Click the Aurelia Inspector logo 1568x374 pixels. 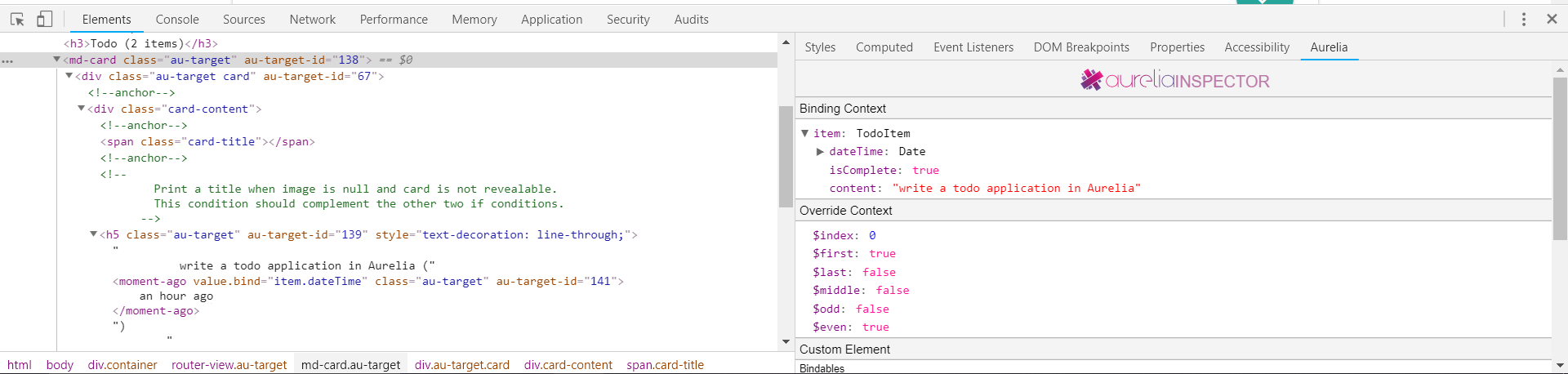pos(1175,80)
